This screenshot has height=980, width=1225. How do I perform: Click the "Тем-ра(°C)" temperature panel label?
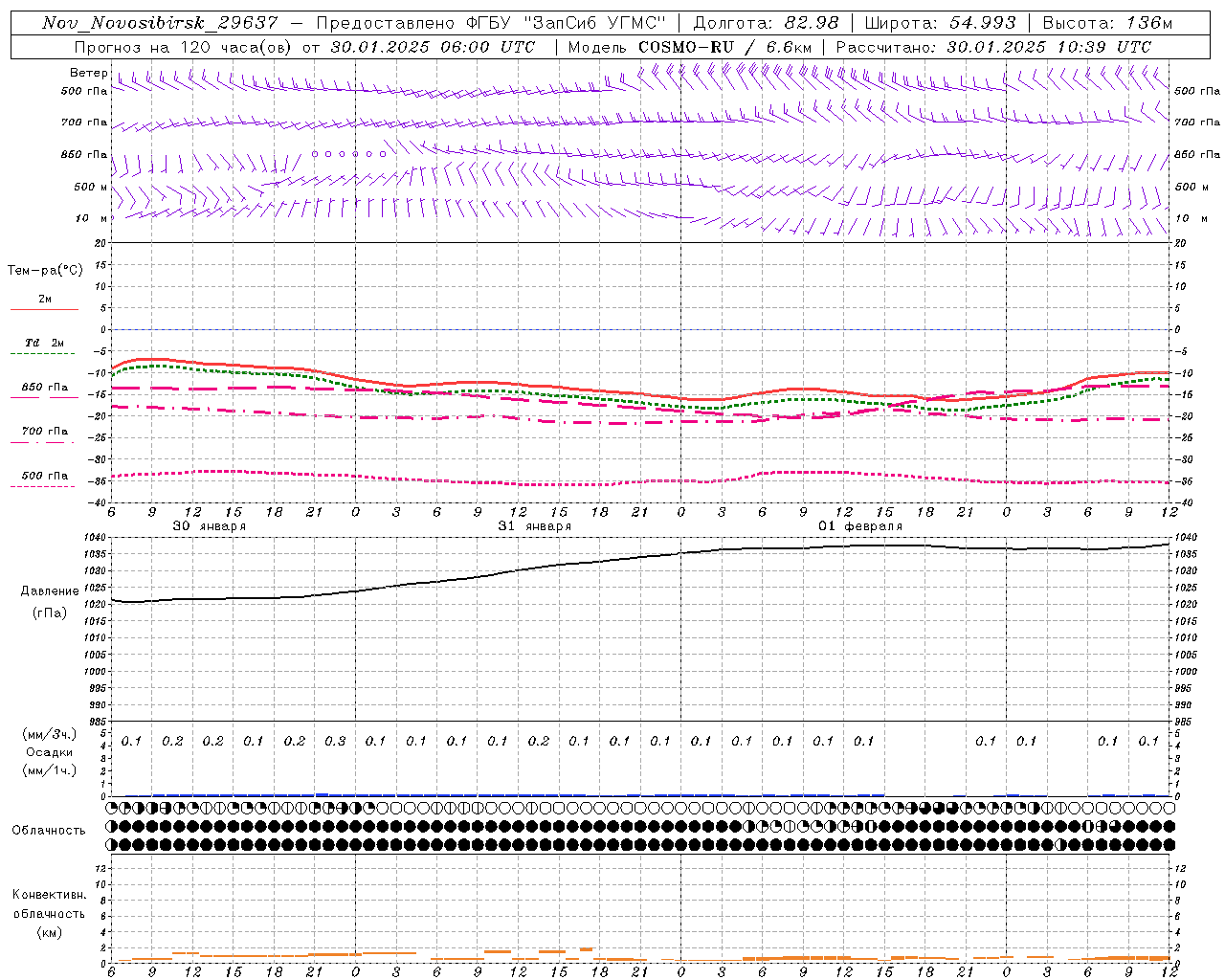click(45, 270)
